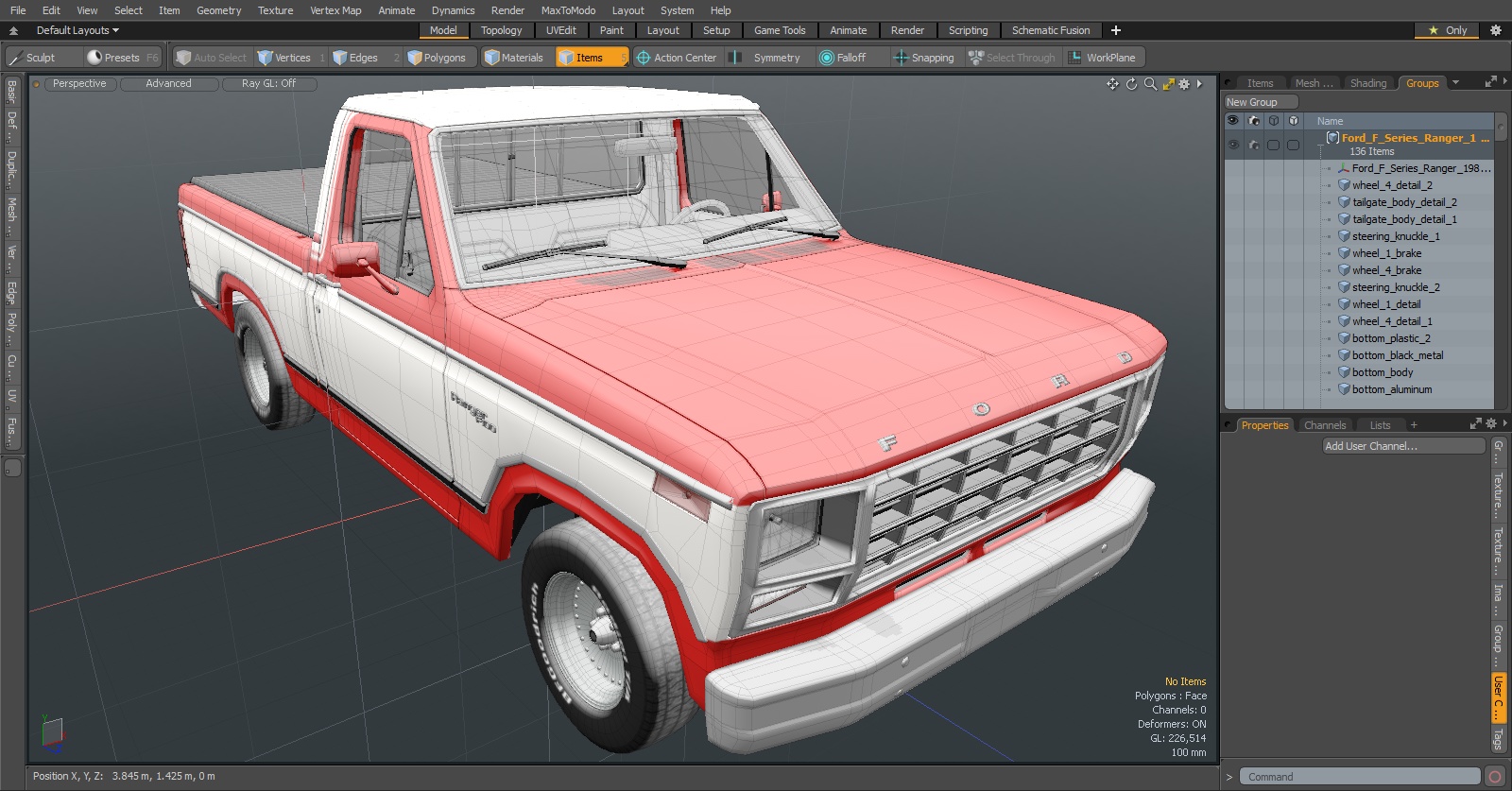Switch to the Items panel tab

[1260, 83]
